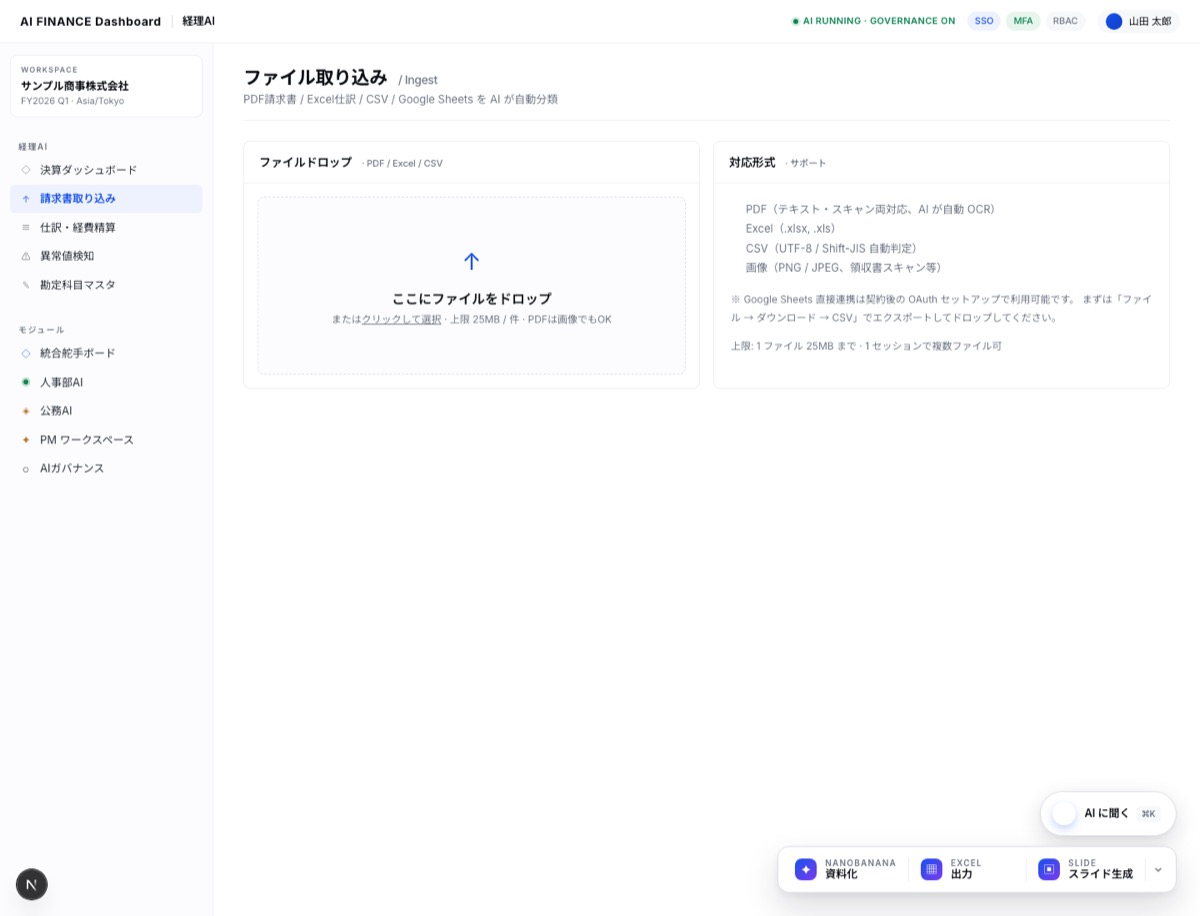
Task: Expand the bottom action bar chevron
Action: pyautogui.click(x=1158, y=870)
